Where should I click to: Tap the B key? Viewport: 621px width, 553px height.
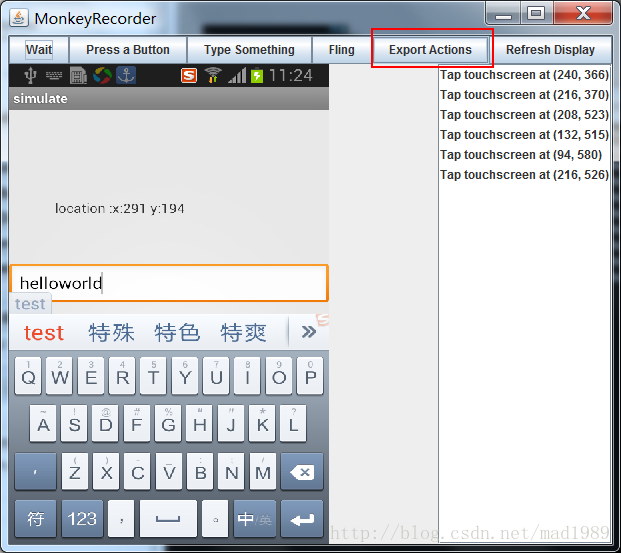click(x=200, y=471)
